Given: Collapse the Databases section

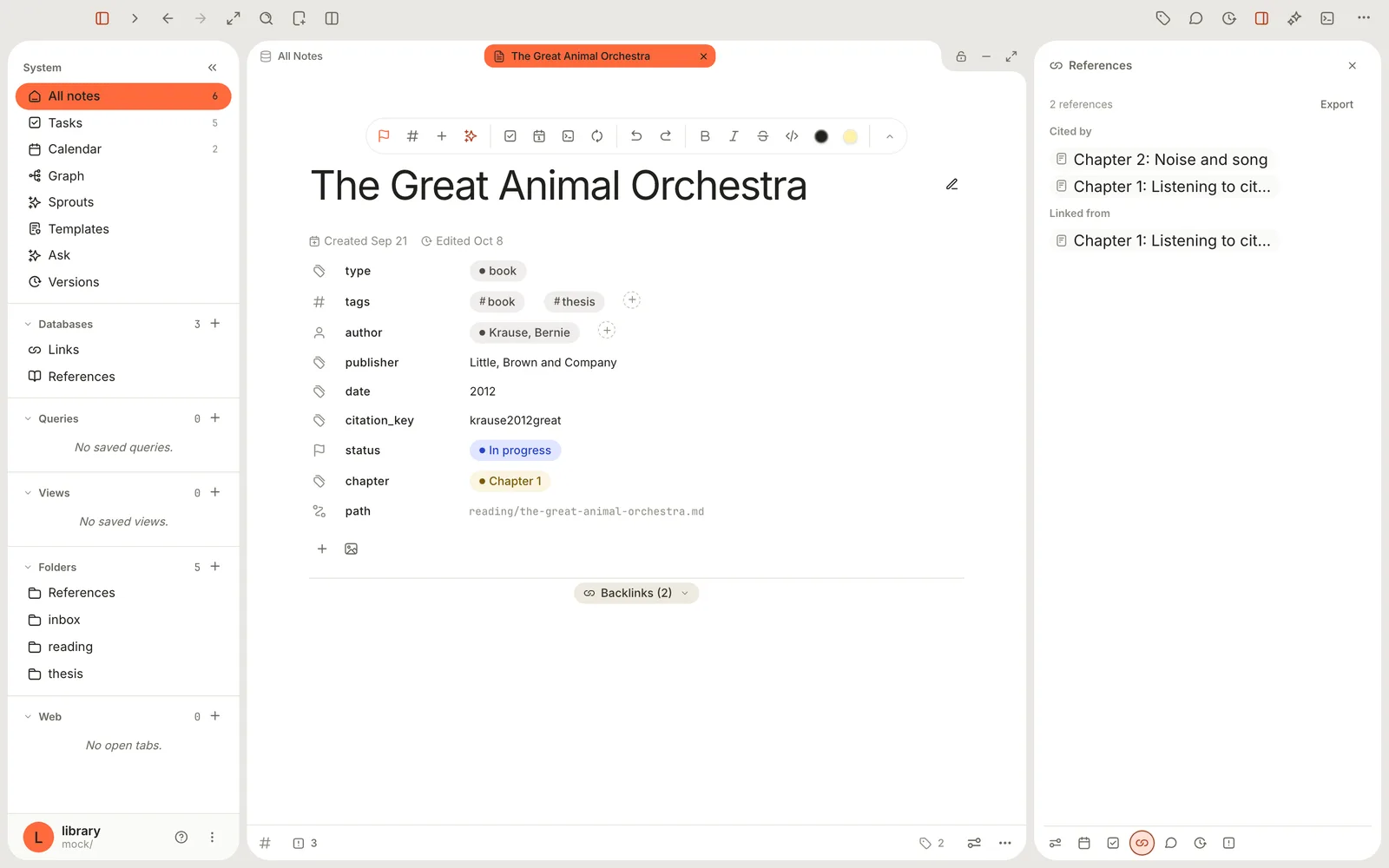Looking at the screenshot, I should coord(28,325).
